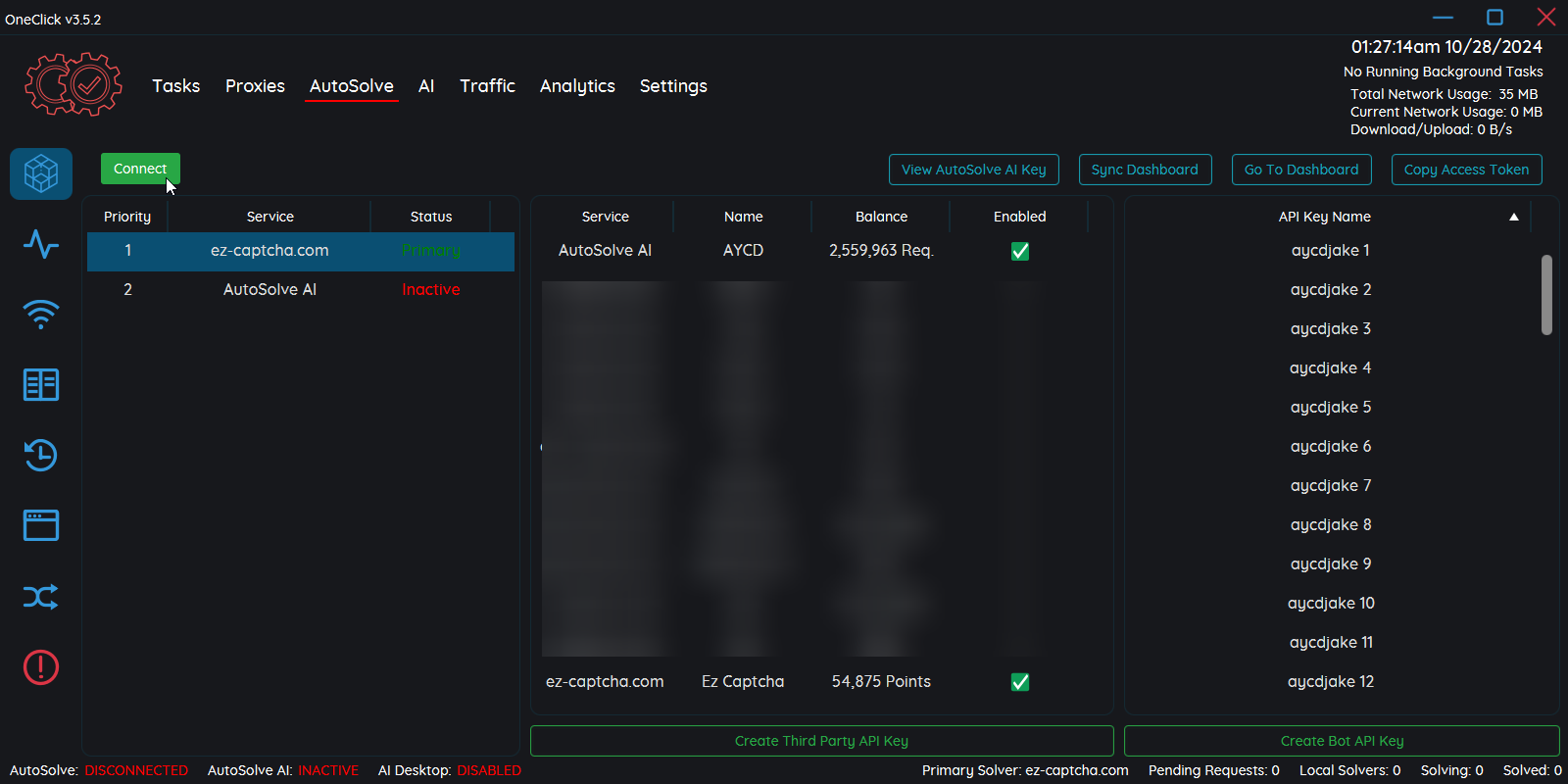Click the history clock sidebar icon
This screenshot has width=1568, height=784.
[41, 456]
